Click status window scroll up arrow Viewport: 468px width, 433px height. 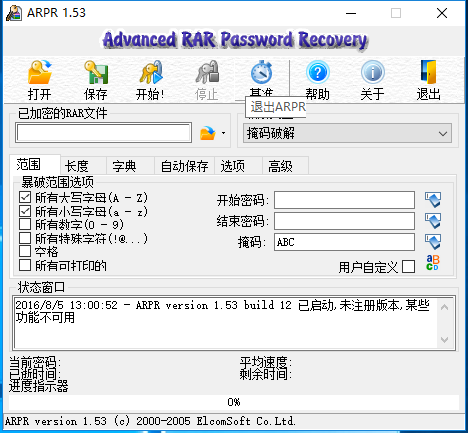[444, 307]
